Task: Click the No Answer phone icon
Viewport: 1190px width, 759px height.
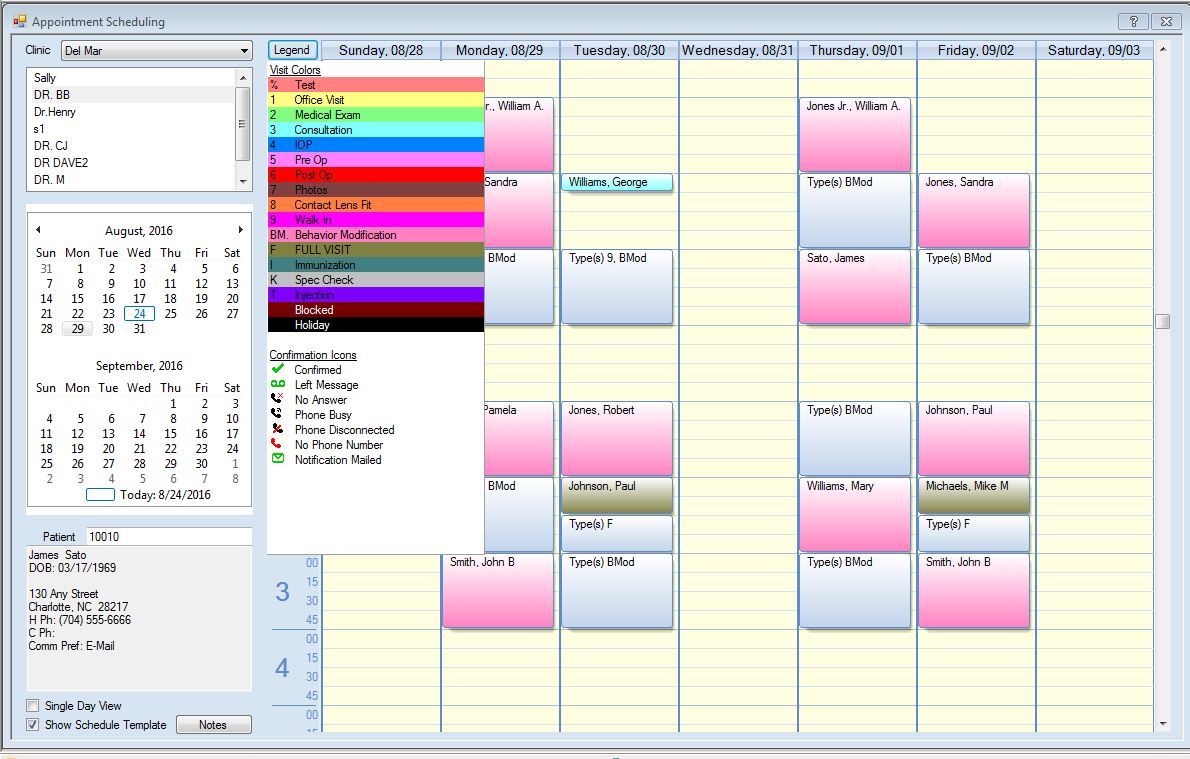Action: [278, 399]
